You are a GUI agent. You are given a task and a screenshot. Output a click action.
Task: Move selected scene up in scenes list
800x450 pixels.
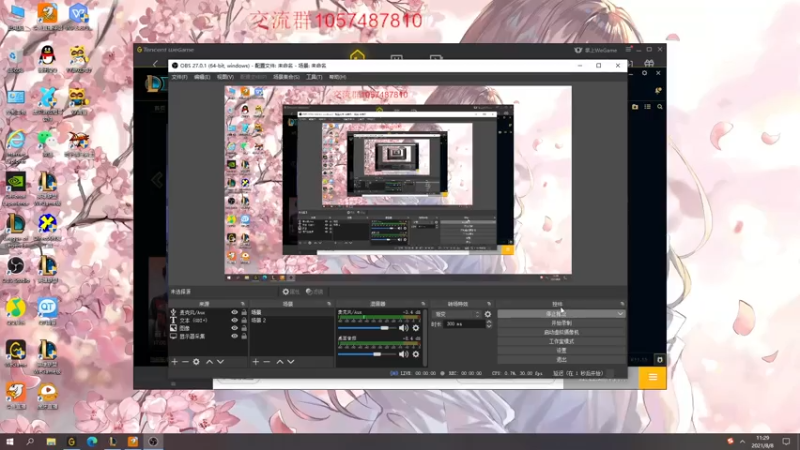(x=280, y=362)
